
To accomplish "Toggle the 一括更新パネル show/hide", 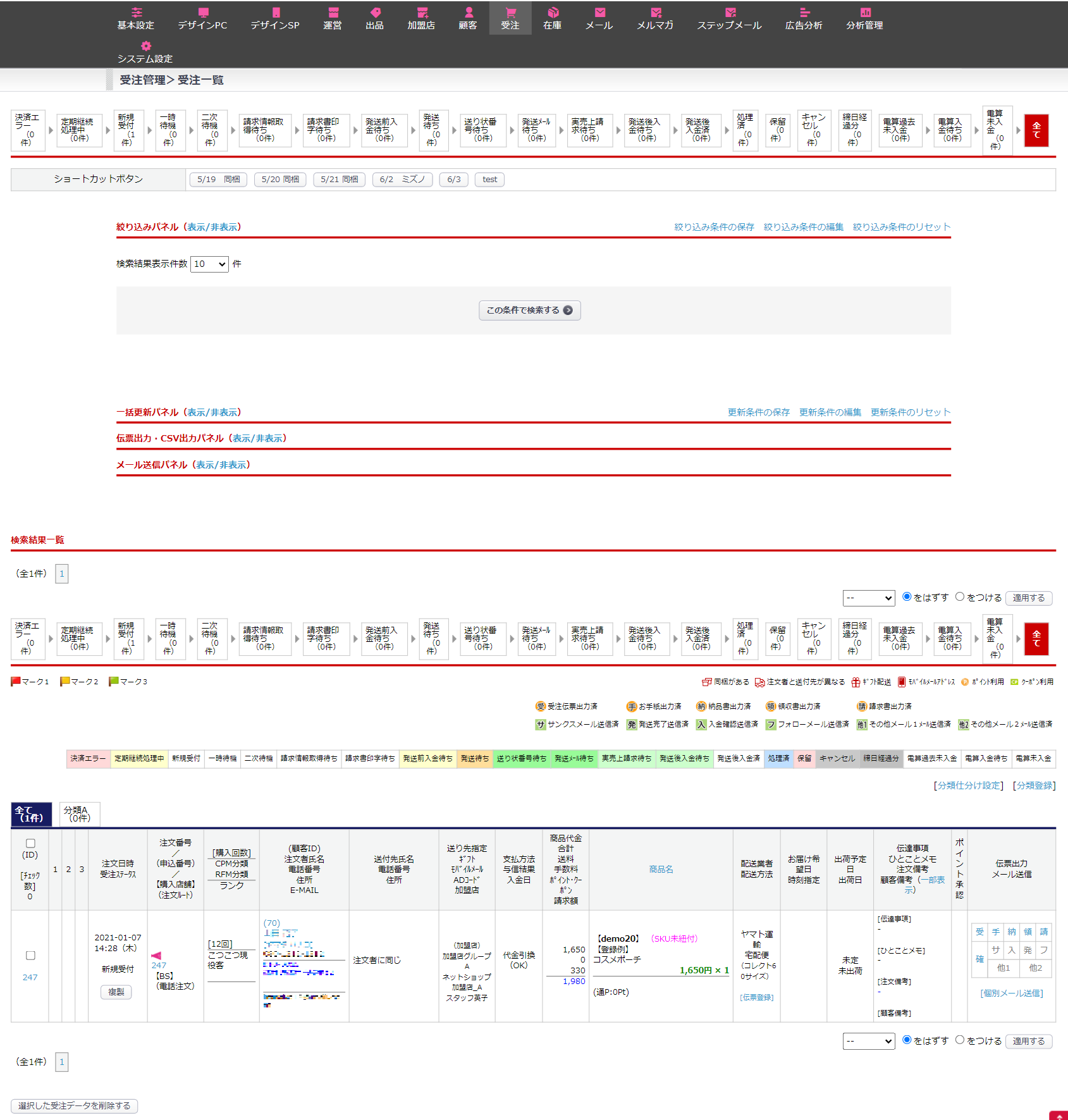I will tap(212, 412).
